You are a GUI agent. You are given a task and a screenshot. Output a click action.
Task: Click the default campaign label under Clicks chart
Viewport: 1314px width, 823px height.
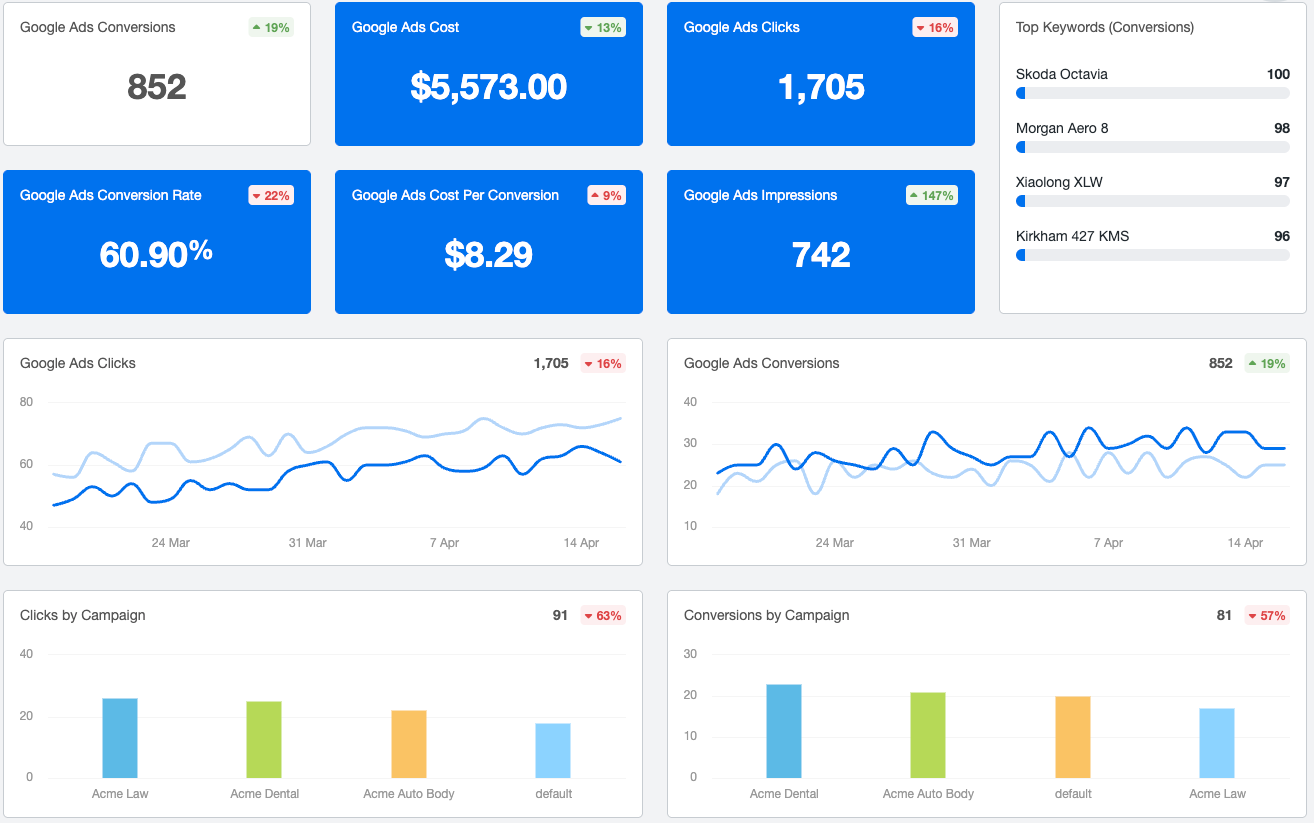(553, 793)
